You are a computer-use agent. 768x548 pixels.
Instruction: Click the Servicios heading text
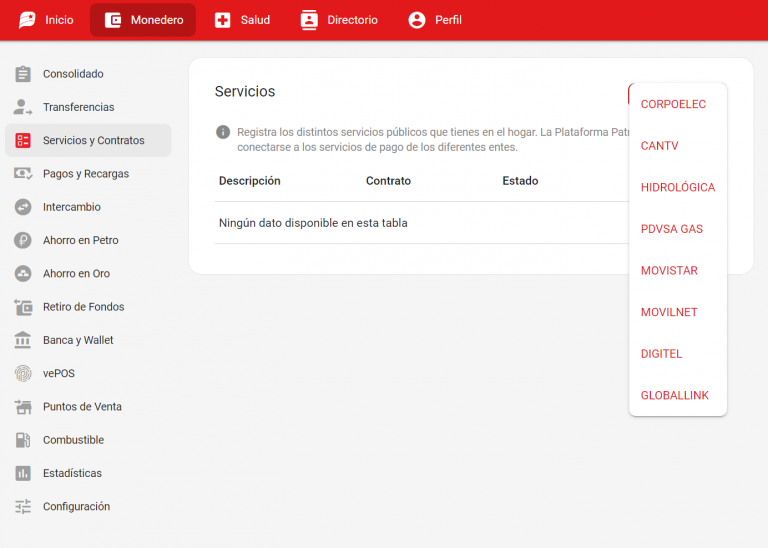[x=245, y=92]
